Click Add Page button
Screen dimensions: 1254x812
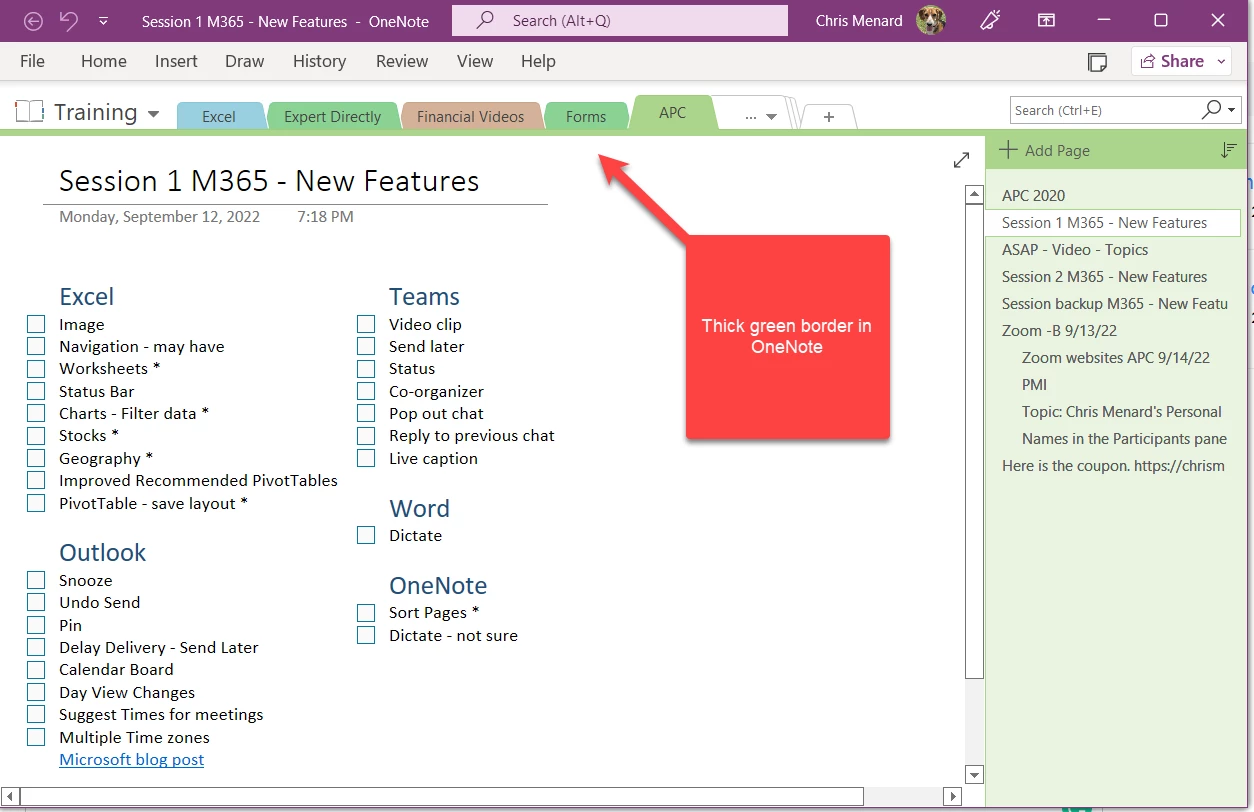click(1045, 150)
